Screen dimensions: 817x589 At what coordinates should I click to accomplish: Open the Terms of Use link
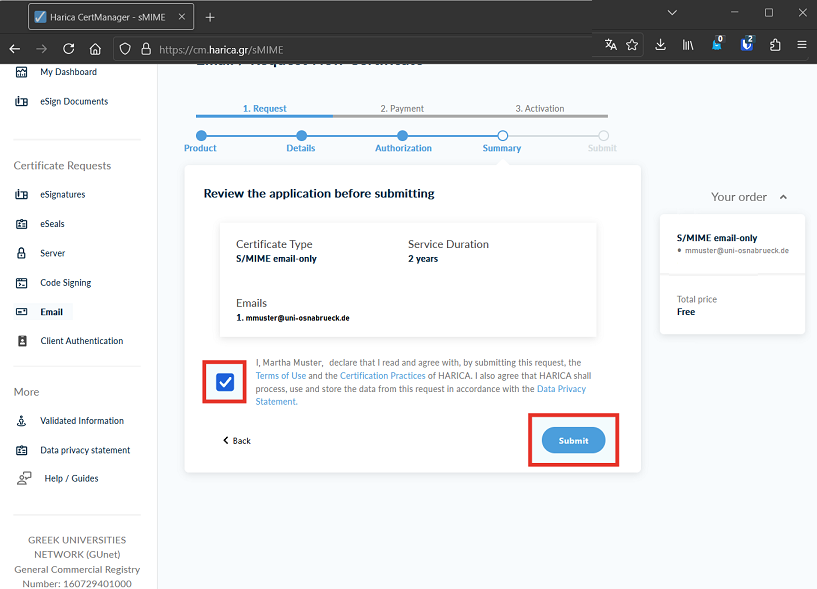click(x=281, y=376)
